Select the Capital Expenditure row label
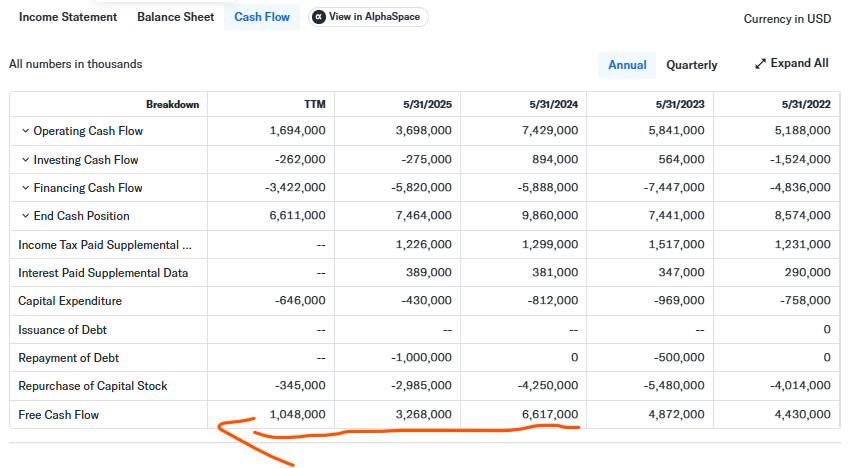The width and height of the screenshot is (850, 468). pos(70,301)
